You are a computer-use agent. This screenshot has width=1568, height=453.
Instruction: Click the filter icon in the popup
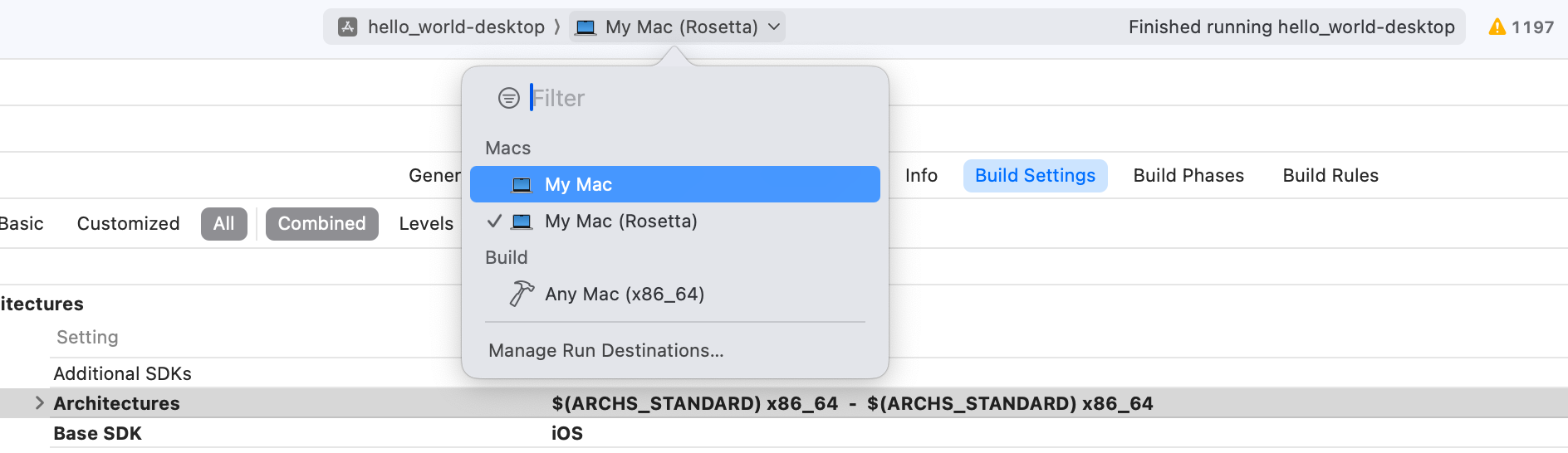[x=508, y=98]
